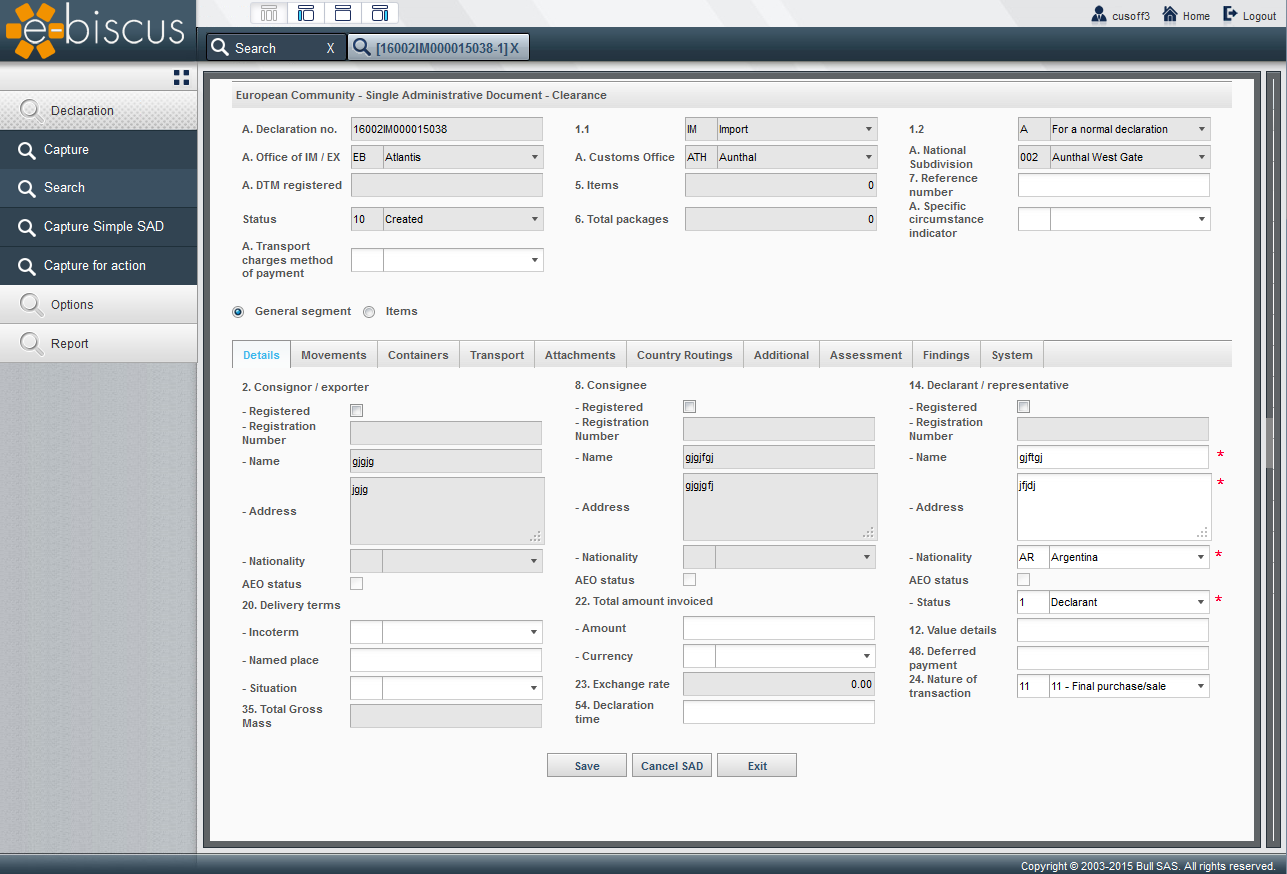Check Registered under Consignor / exporter

[x=357, y=411]
